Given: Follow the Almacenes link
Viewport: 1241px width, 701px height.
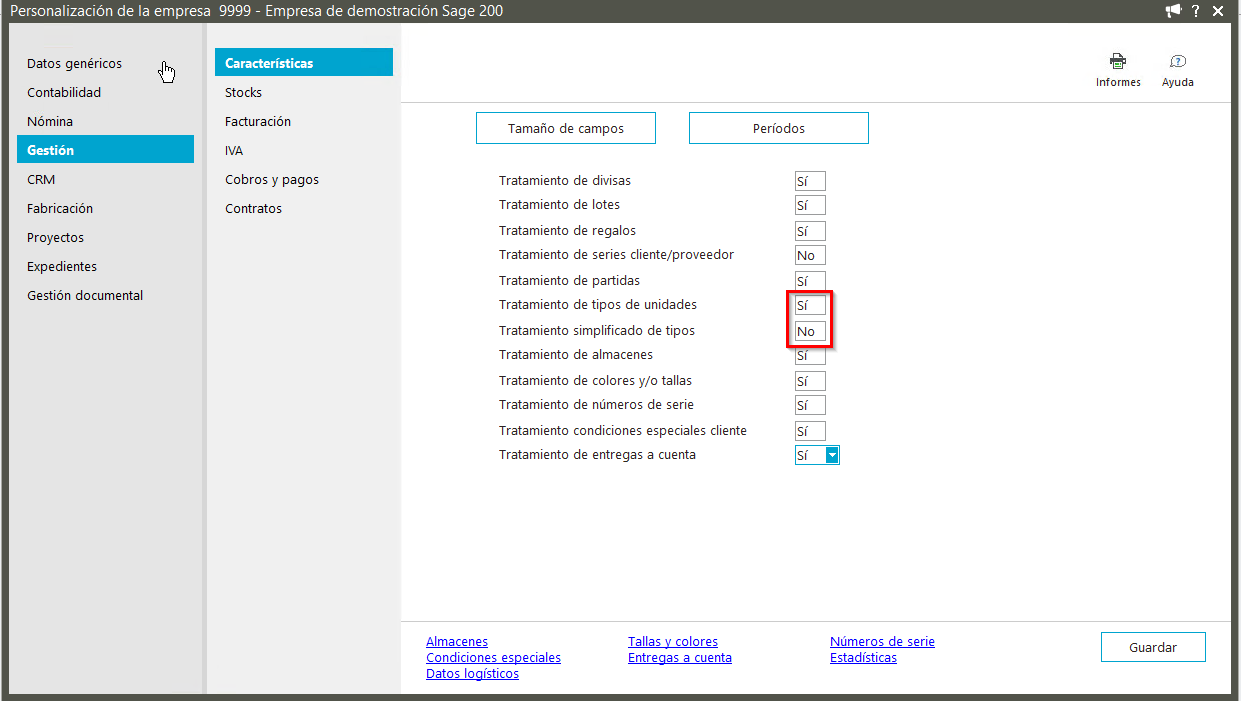Looking at the screenshot, I should pyautogui.click(x=457, y=642).
